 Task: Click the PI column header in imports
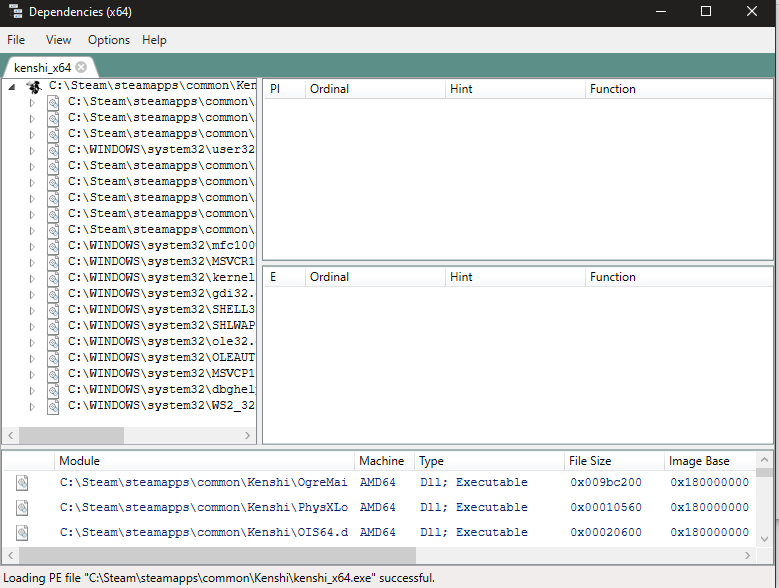pyautogui.click(x=285, y=89)
